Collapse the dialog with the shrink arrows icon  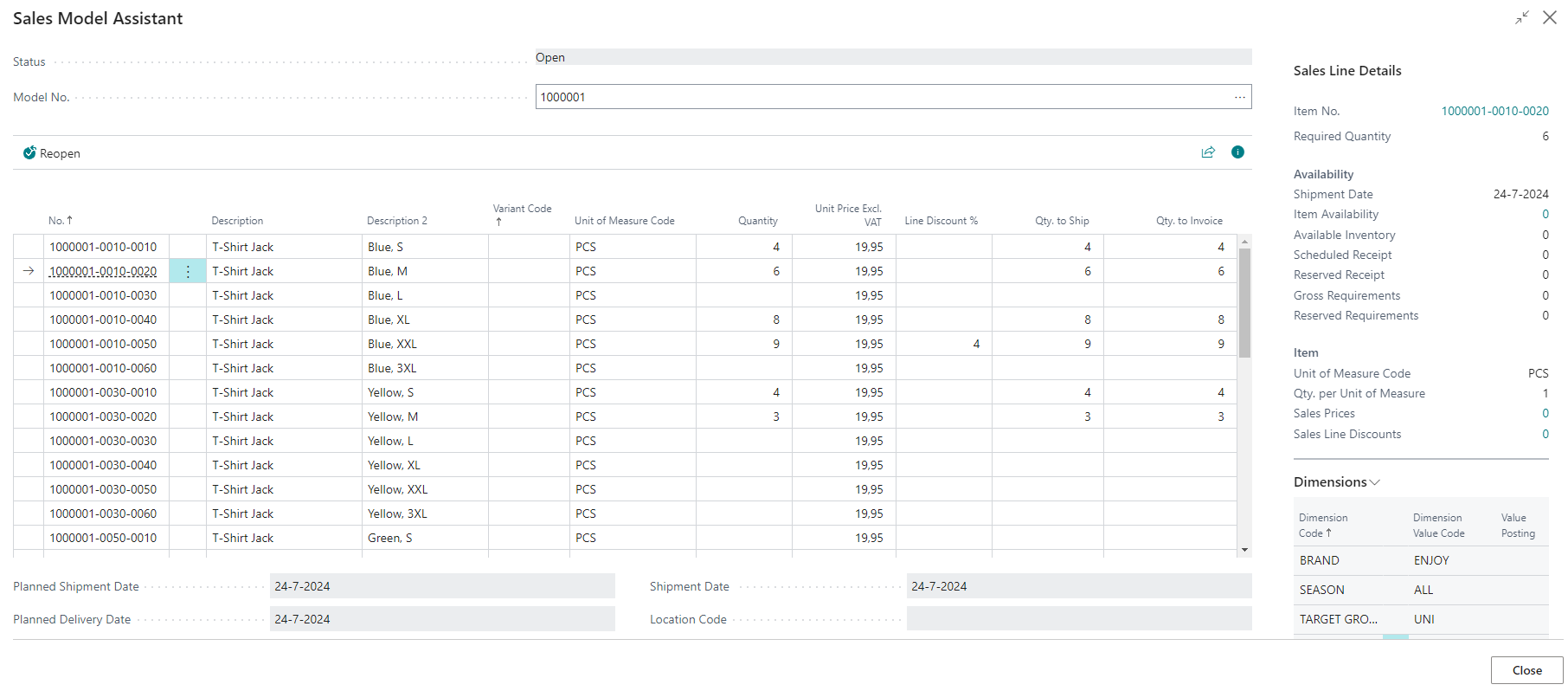pyautogui.click(x=1521, y=18)
